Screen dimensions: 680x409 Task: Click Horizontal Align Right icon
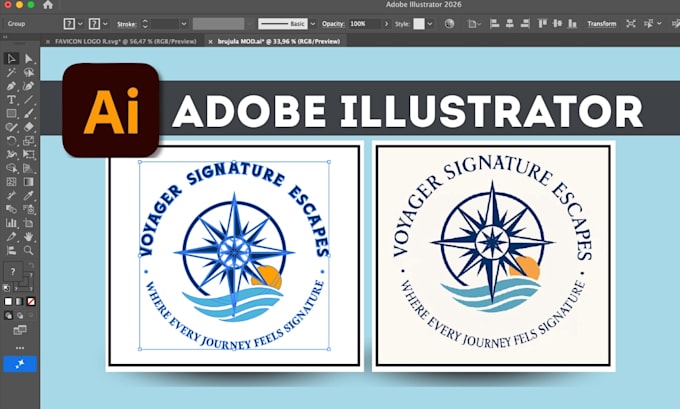coord(525,24)
